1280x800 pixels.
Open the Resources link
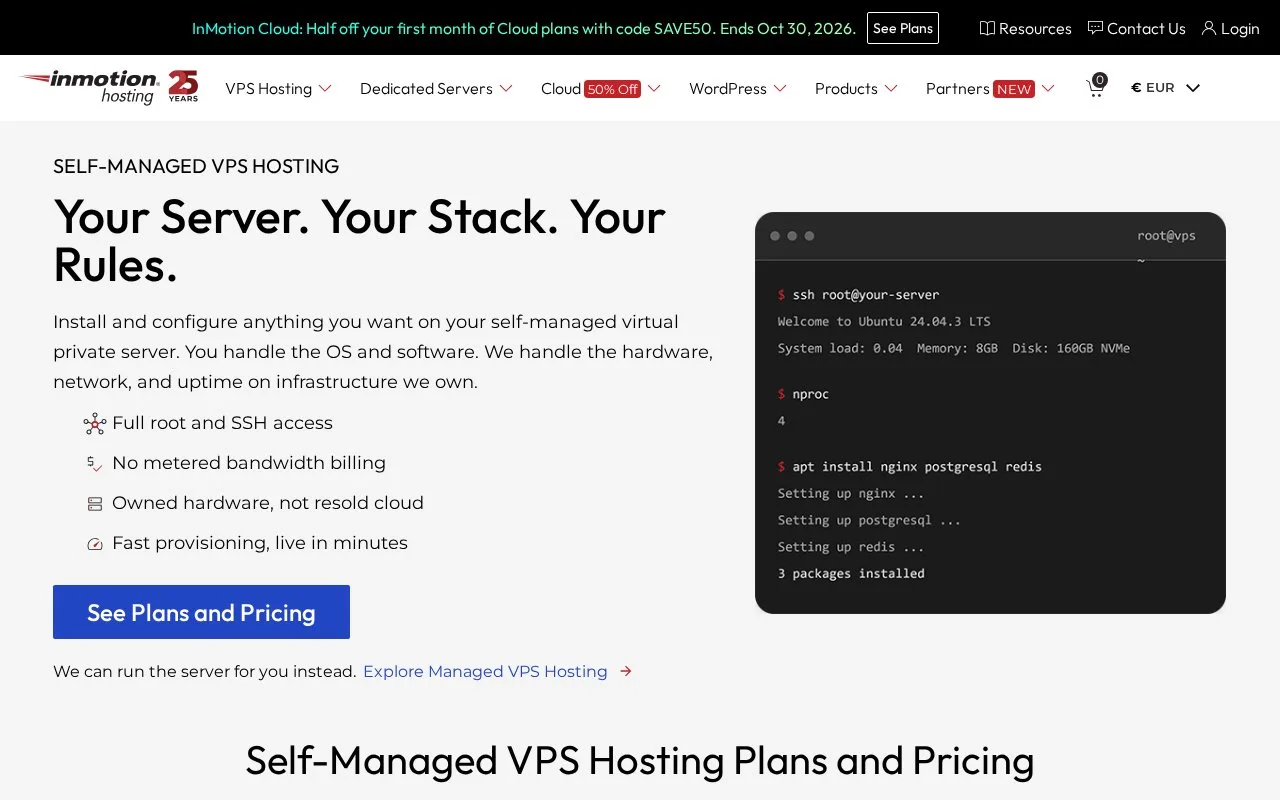(1035, 29)
